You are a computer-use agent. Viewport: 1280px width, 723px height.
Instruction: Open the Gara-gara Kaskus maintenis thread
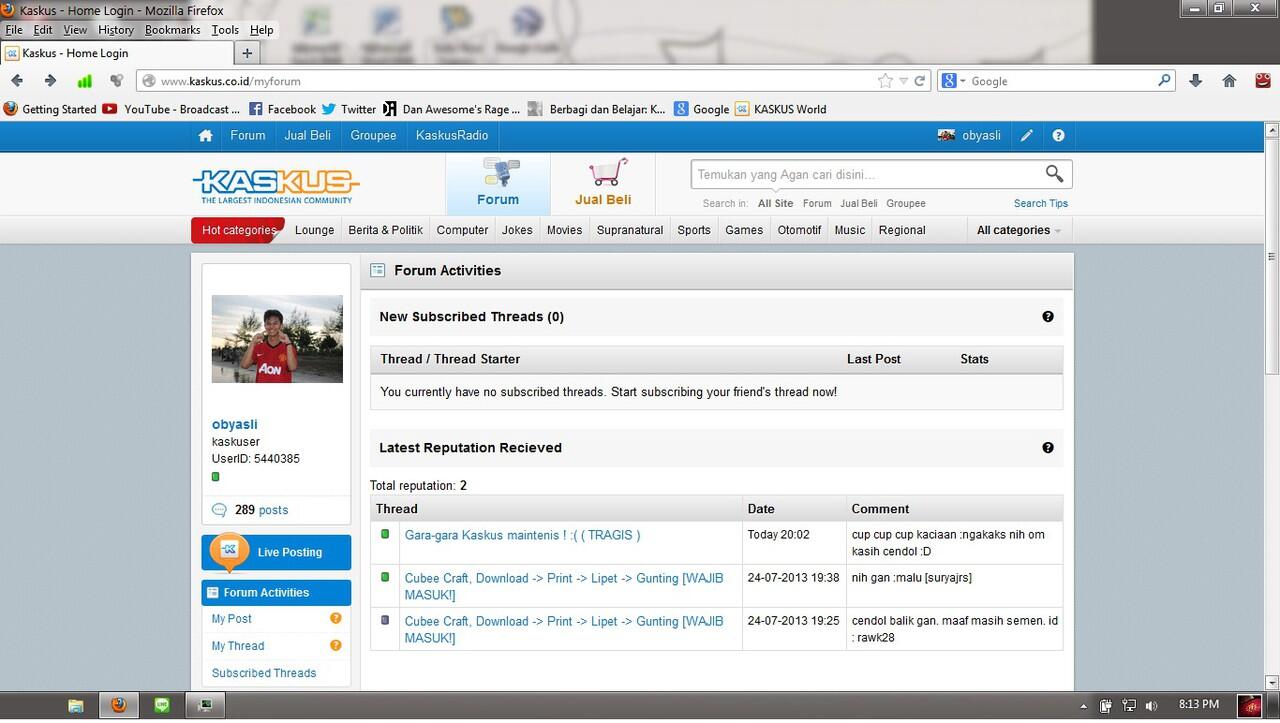coord(522,535)
